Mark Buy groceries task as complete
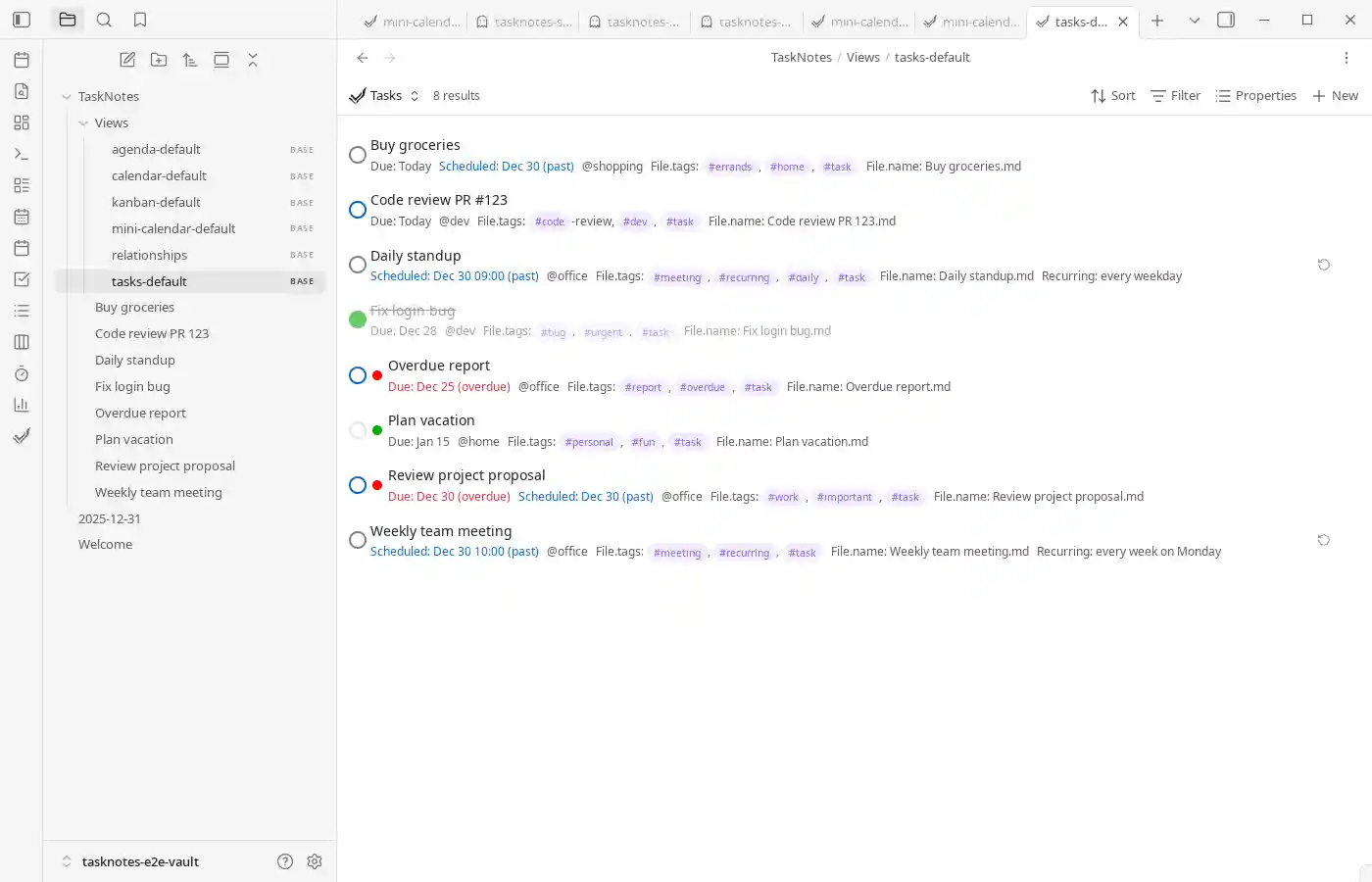The width and height of the screenshot is (1372, 882). pyautogui.click(x=358, y=155)
